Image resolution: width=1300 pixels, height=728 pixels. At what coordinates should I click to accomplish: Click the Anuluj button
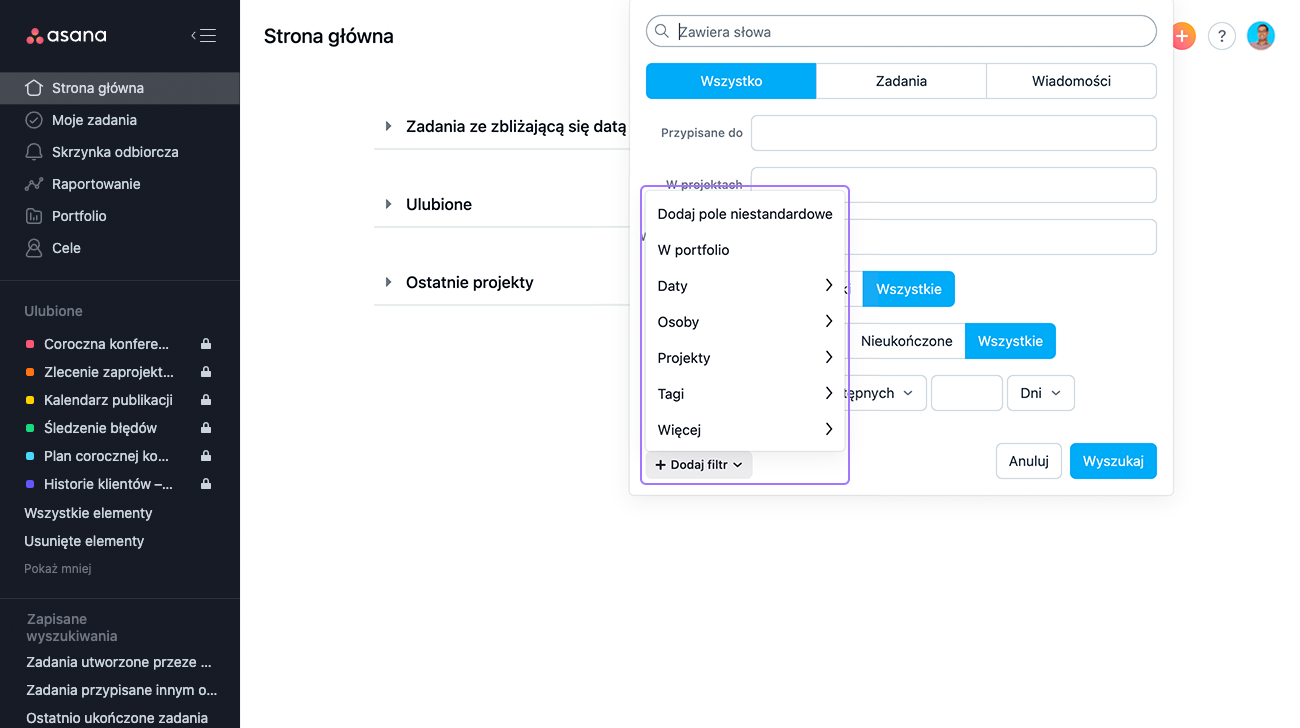coord(1029,461)
